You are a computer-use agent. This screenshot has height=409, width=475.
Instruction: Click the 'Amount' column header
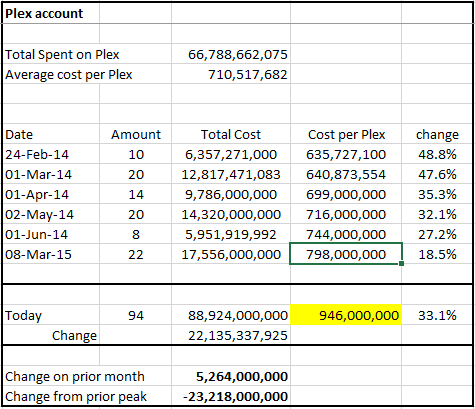[x=136, y=134]
